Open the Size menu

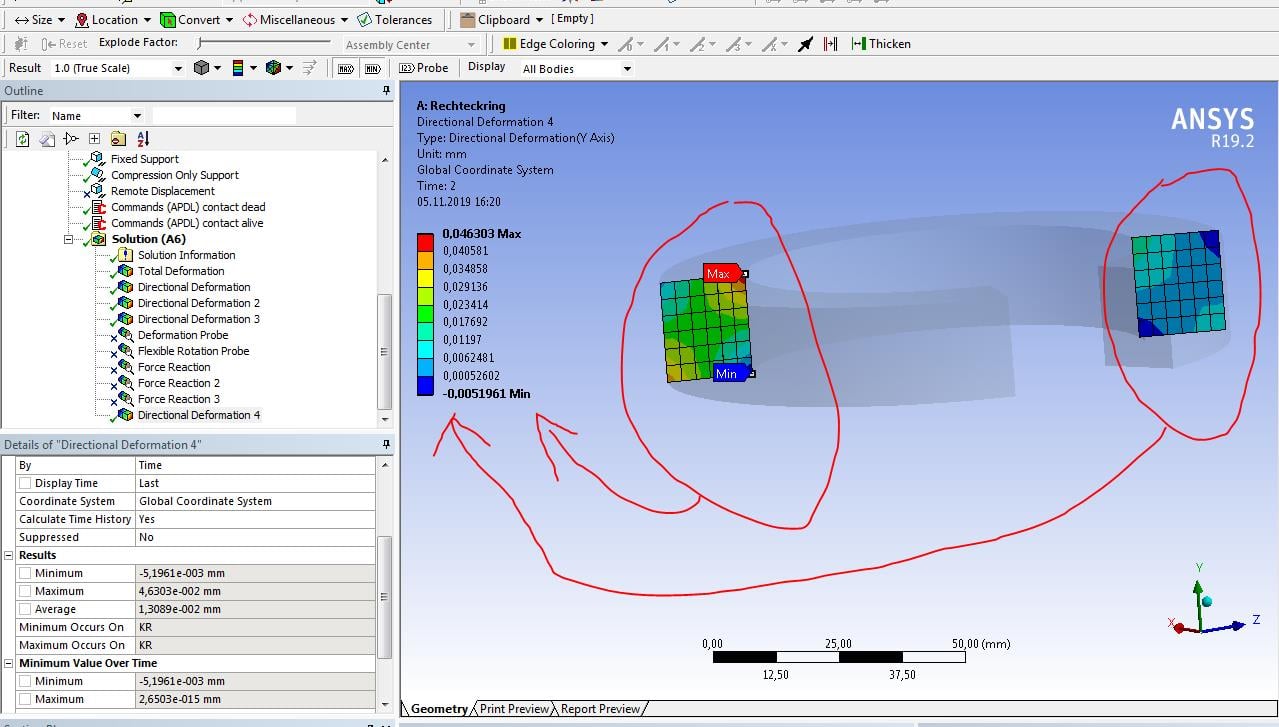[x=39, y=19]
